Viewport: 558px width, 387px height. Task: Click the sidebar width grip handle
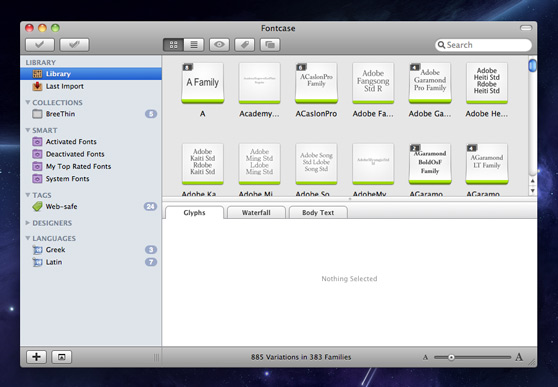pos(156,357)
